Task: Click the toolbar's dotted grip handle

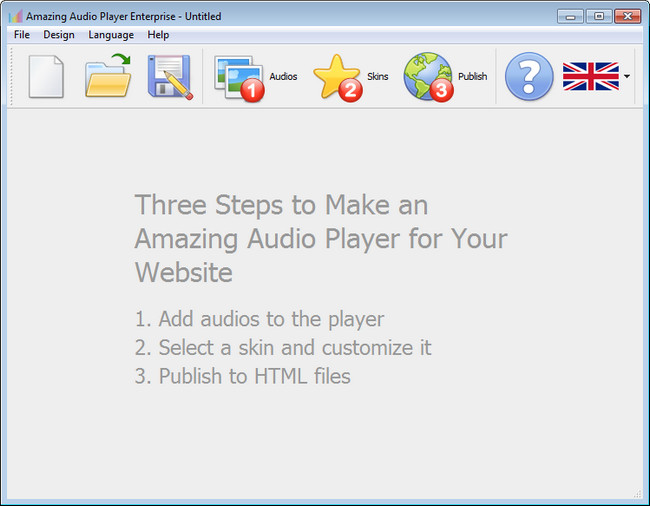Action: 12,77
